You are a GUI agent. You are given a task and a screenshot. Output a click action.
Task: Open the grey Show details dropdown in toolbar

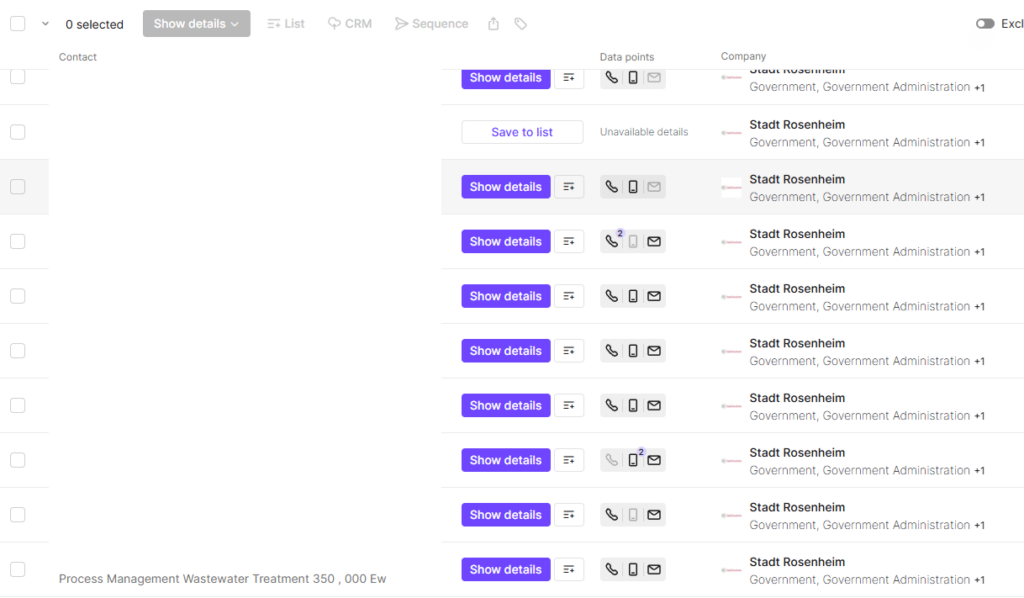click(196, 24)
